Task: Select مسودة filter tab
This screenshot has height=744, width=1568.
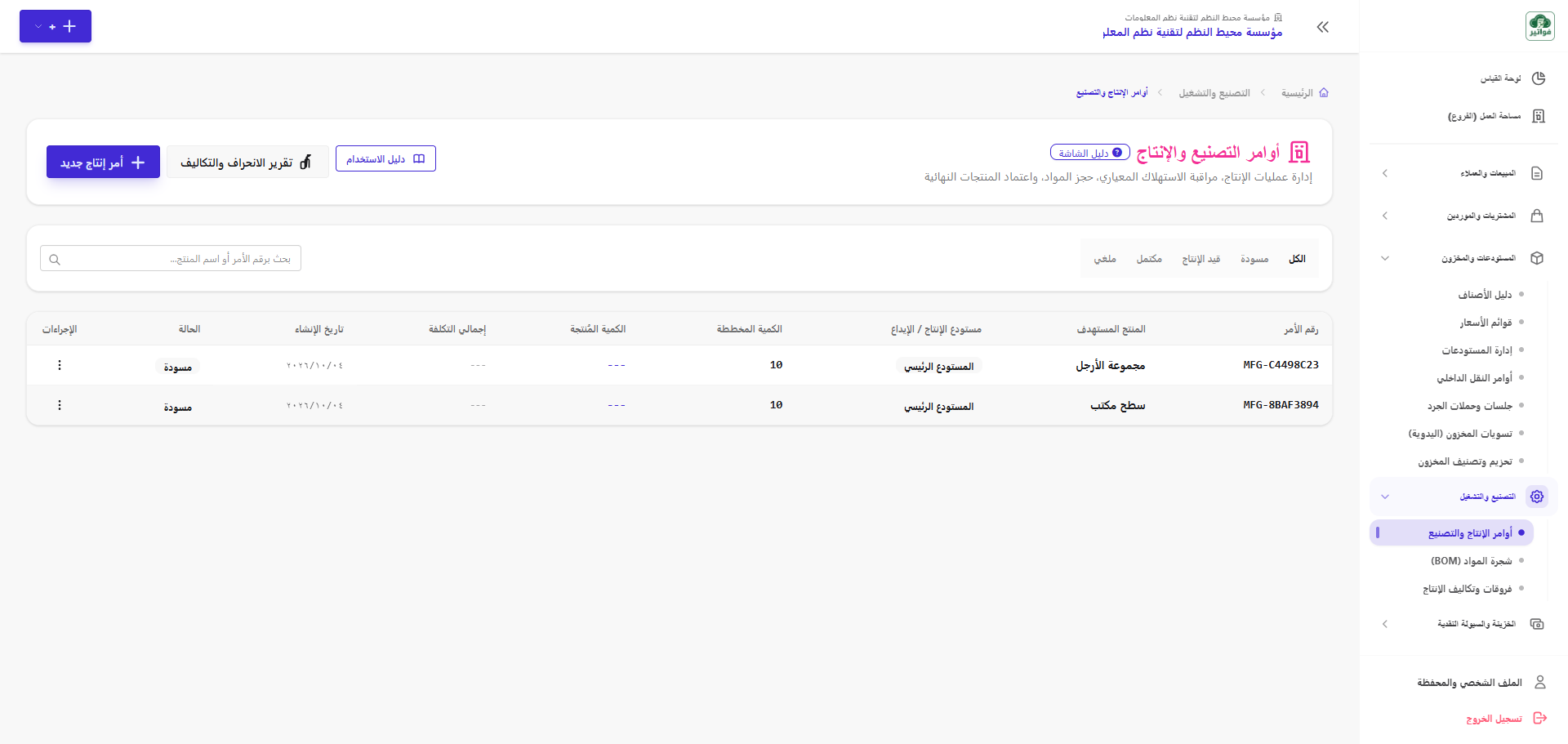Action: [1254, 259]
